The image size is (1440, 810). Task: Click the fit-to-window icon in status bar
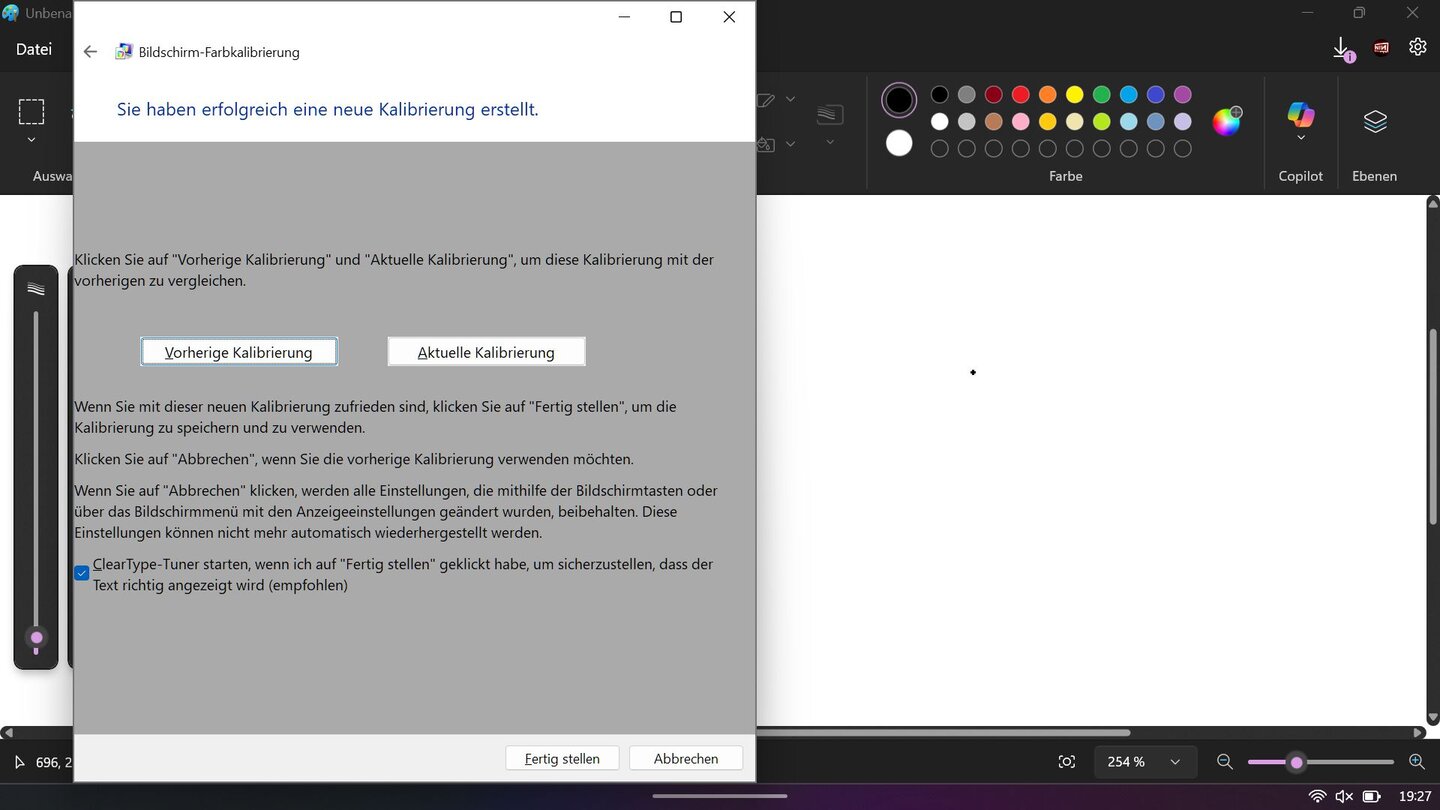point(1067,762)
